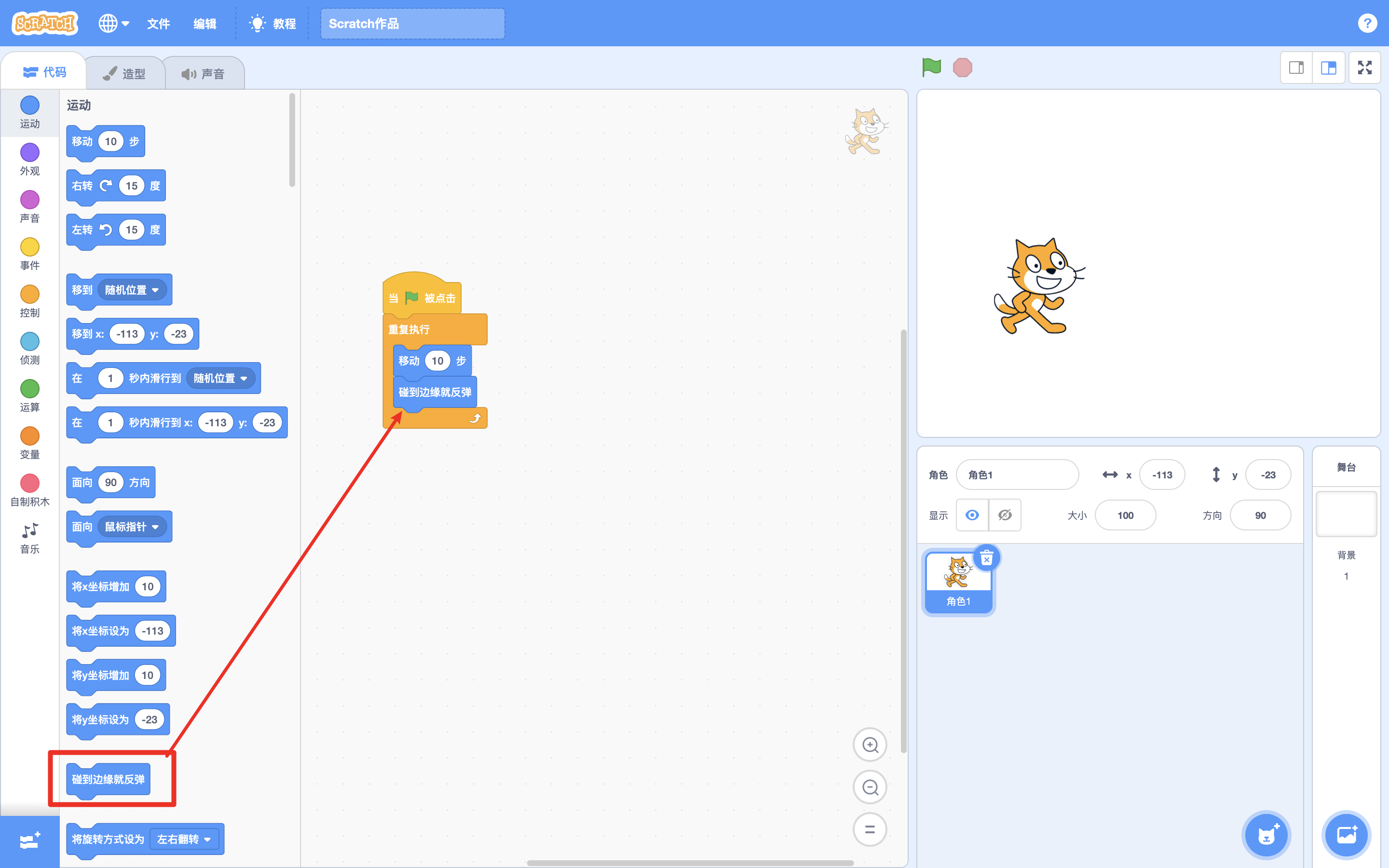Image resolution: width=1389 pixels, height=868 pixels.
Task: Expand the 左右翻转 rotation style dropdown
Action: (184, 839)
